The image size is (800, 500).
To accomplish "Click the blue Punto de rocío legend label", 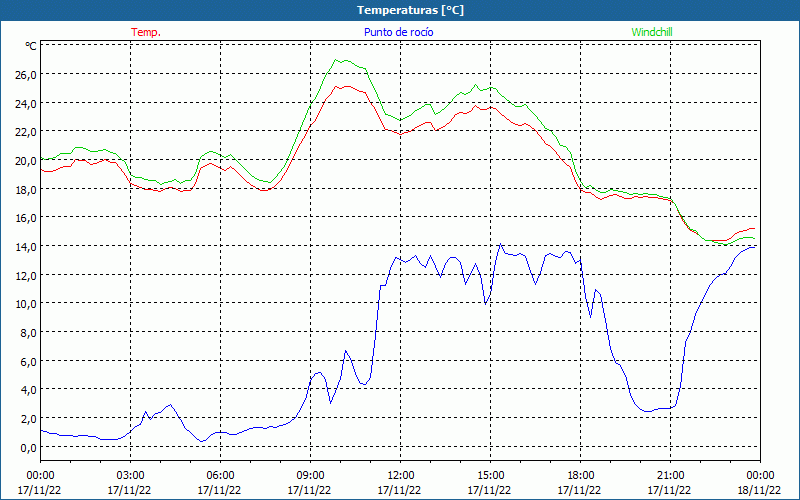I will click(x=398, y=32).
